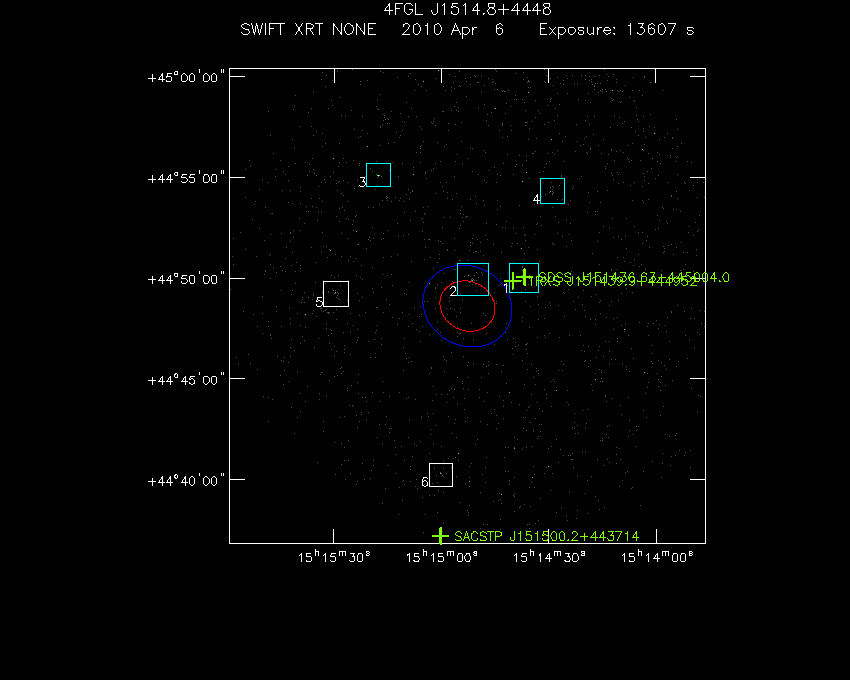
Task: Click the right ascension label 15h15m00s
Action: (442, 557)
